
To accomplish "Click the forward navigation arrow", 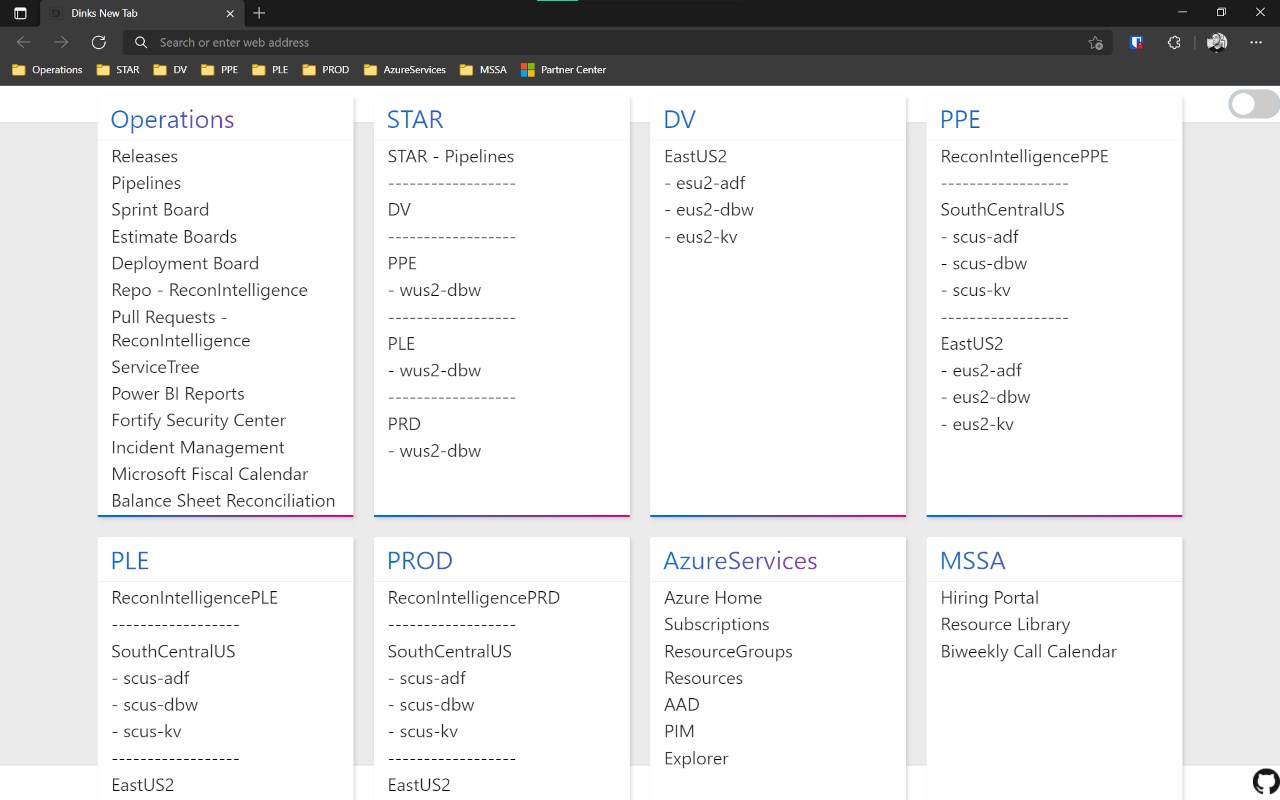I will [61, 42].
